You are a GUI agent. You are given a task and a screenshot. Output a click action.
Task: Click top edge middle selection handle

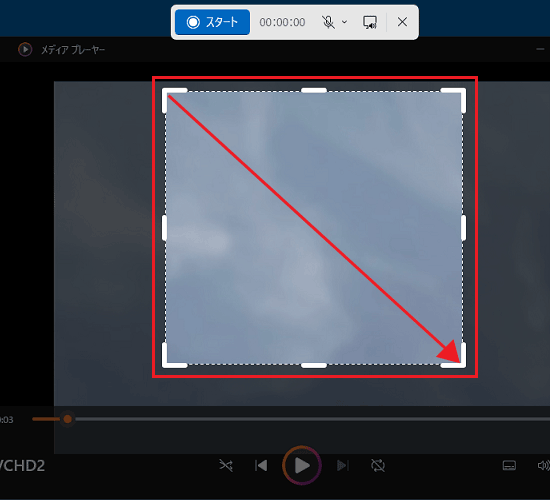click(314, 91)
